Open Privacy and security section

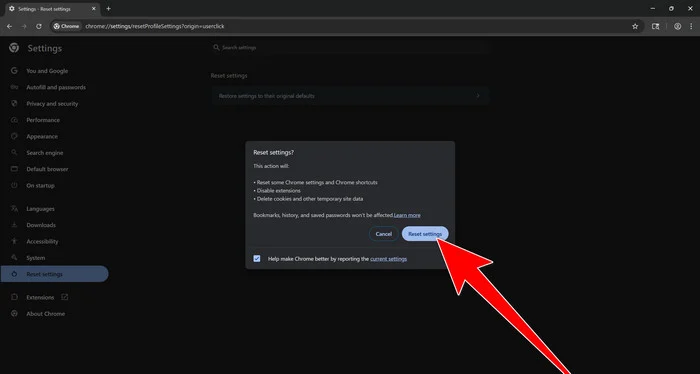click(52, 104)
